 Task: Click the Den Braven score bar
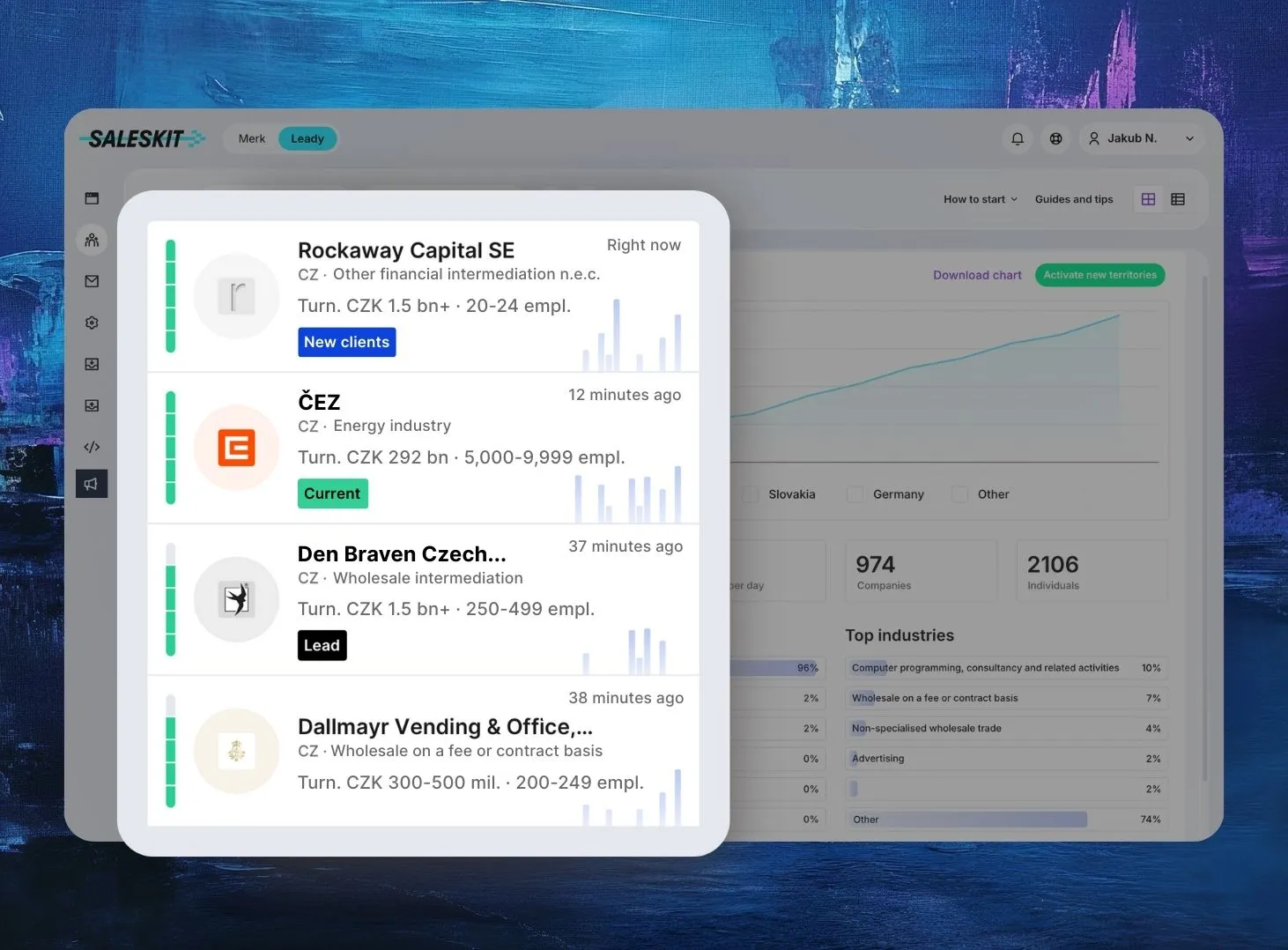(x=171, y=599)
